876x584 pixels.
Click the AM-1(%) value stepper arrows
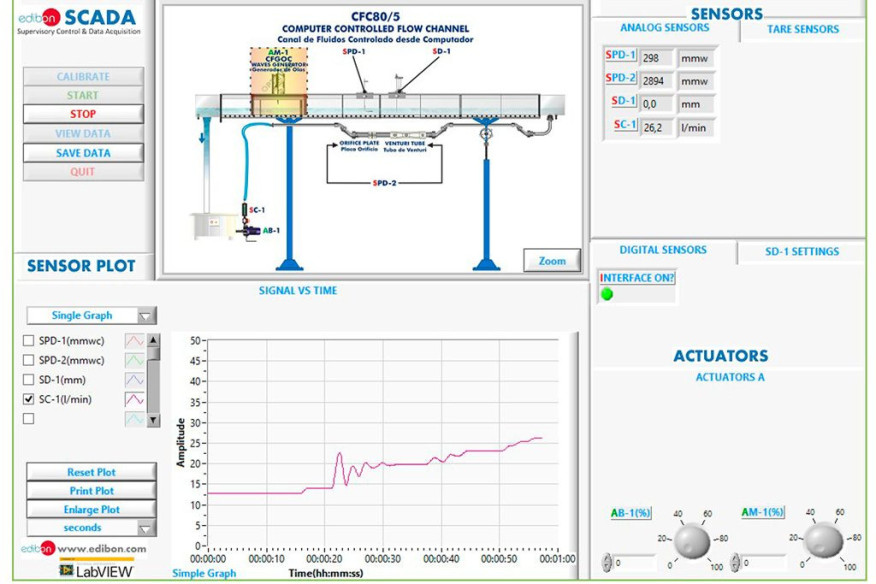[x=735, y=562]
